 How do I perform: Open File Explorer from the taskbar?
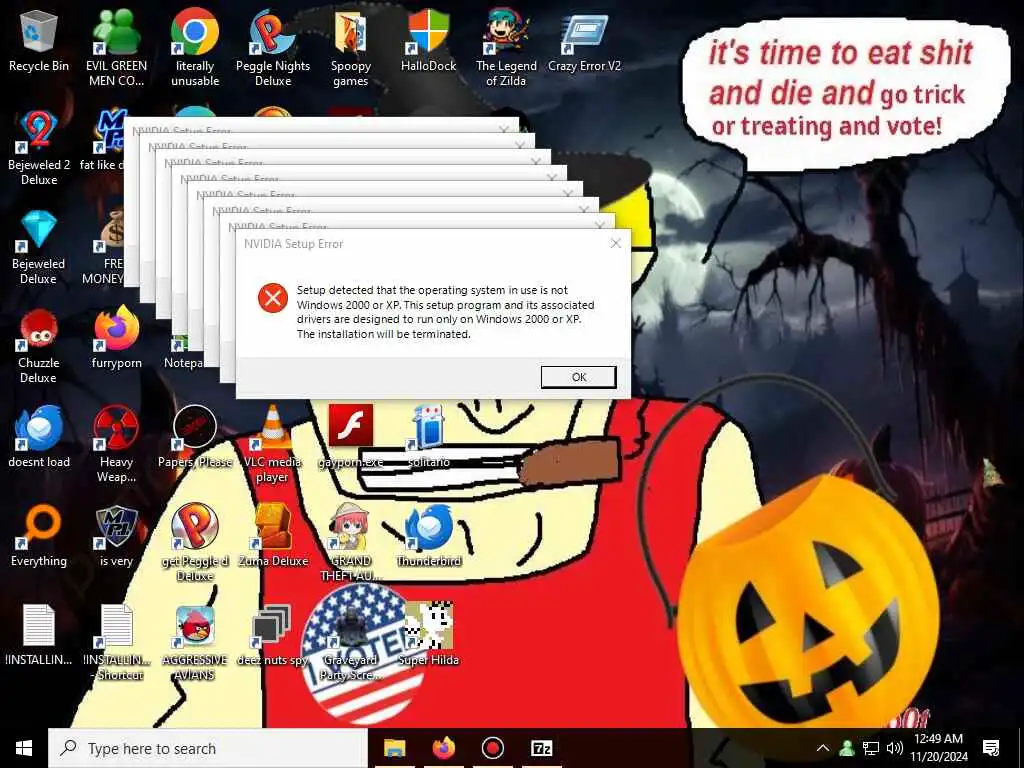(394, 748)
